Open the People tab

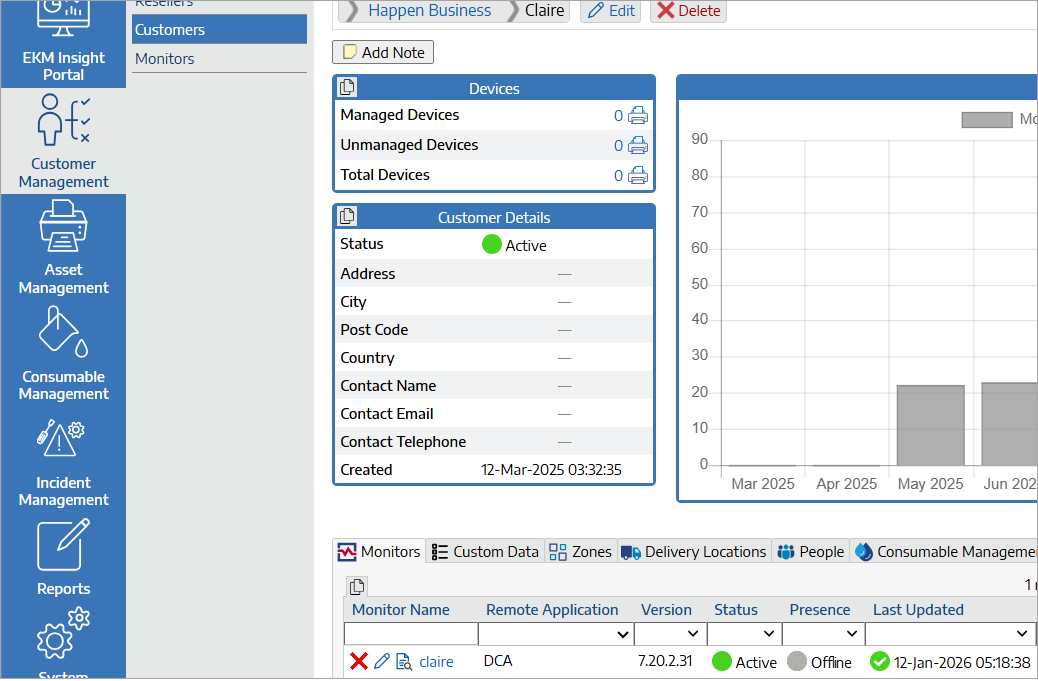pos(810,551)
